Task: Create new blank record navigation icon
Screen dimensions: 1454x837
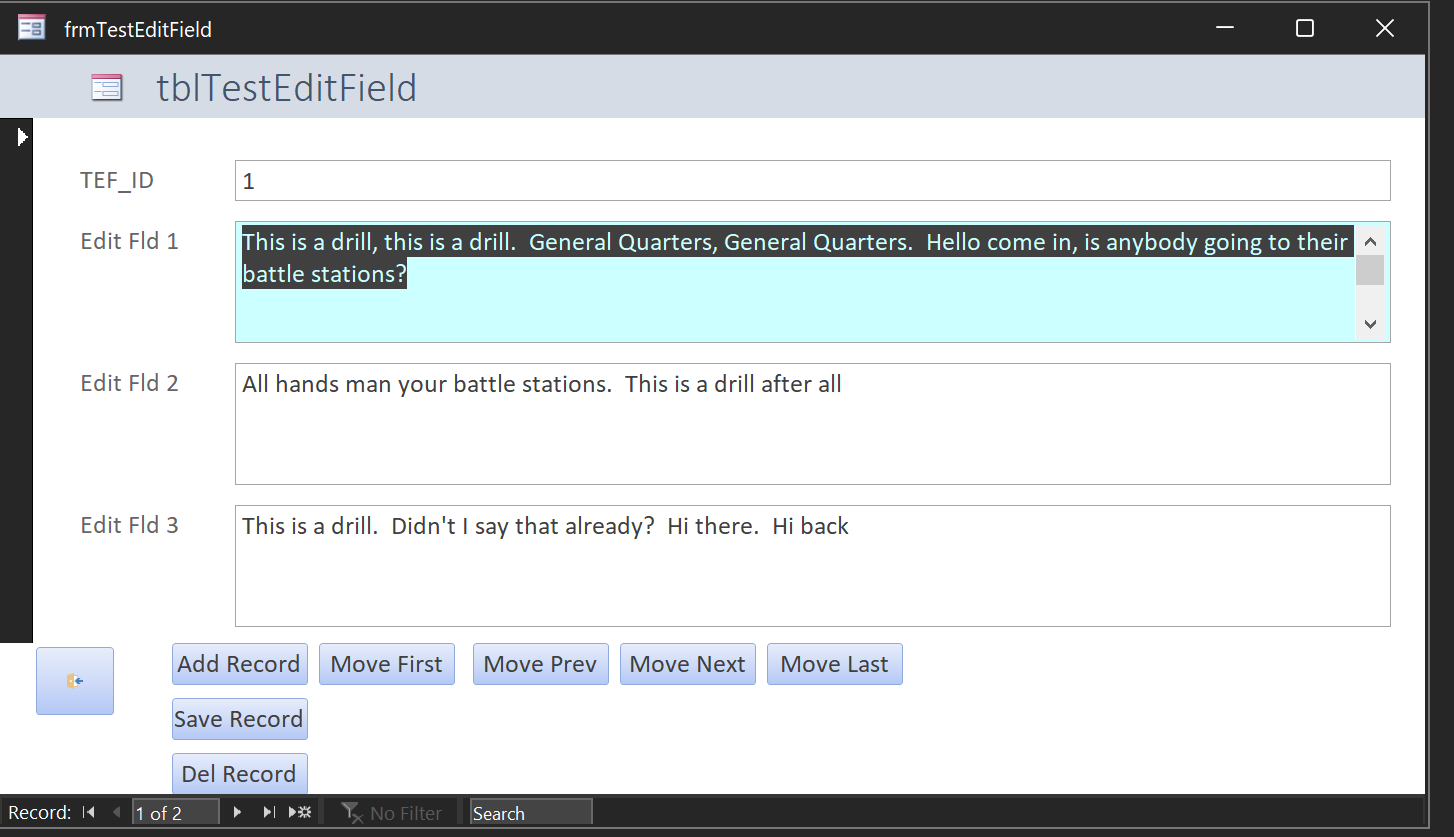Action: pyautogui.click(x=299, y=812)
